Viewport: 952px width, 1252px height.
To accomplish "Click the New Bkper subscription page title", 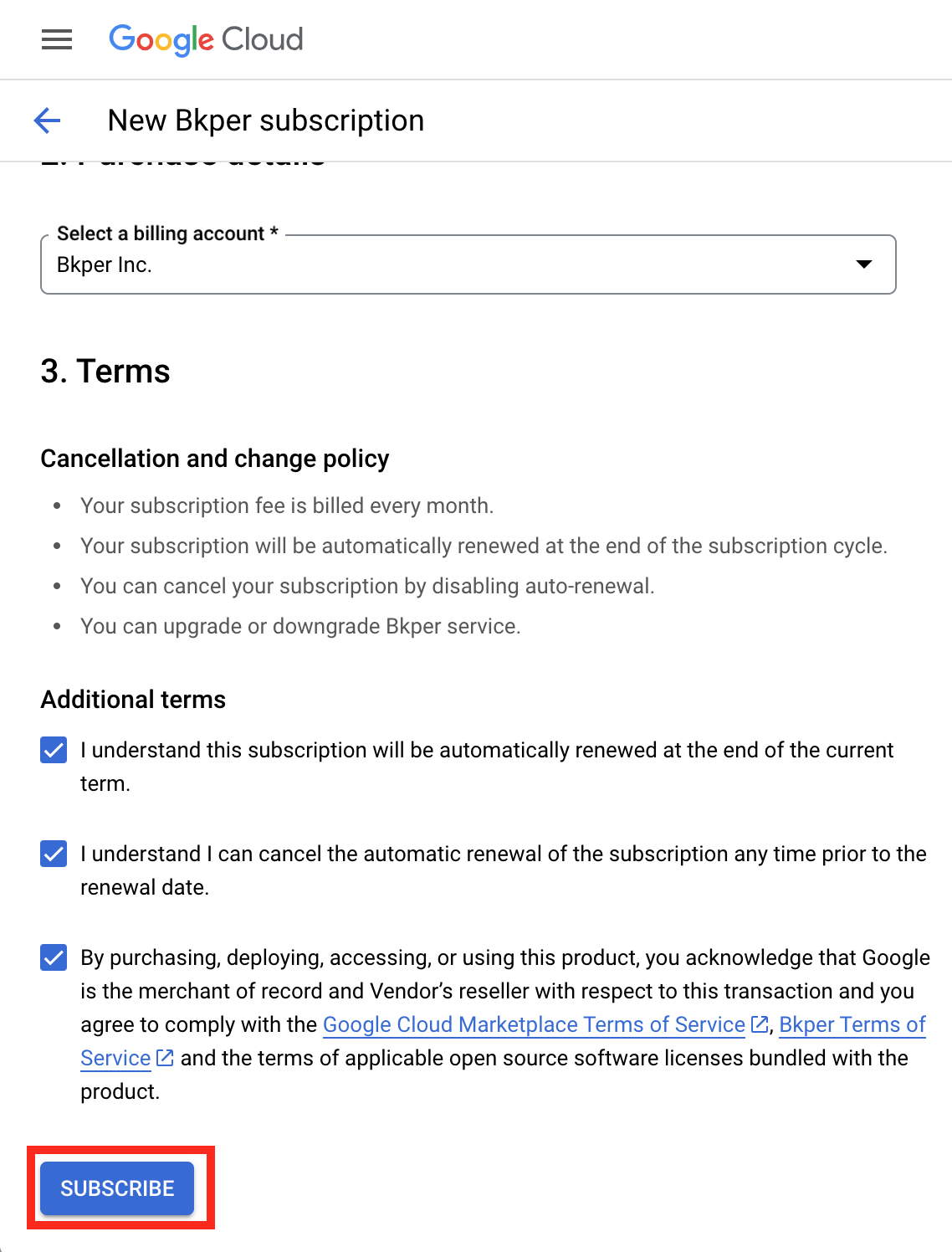I will pyautogui.click(x=266, y=121).
